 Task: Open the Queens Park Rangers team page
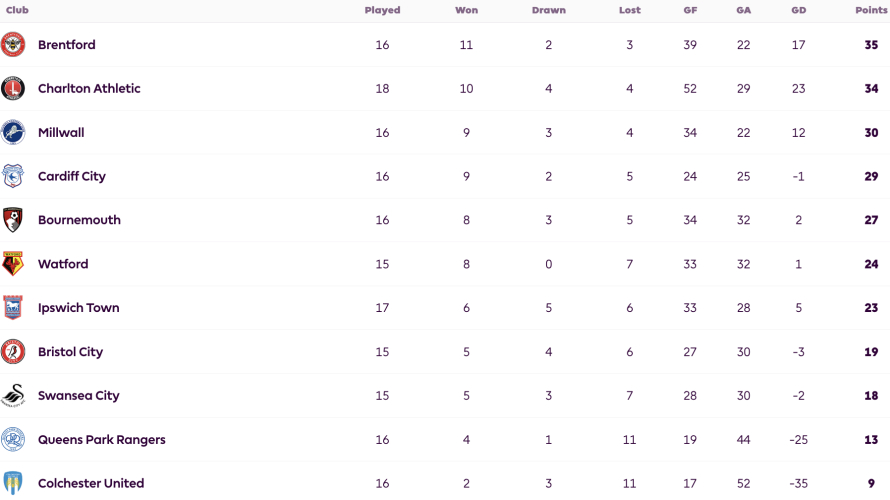(x=102, y=440)
